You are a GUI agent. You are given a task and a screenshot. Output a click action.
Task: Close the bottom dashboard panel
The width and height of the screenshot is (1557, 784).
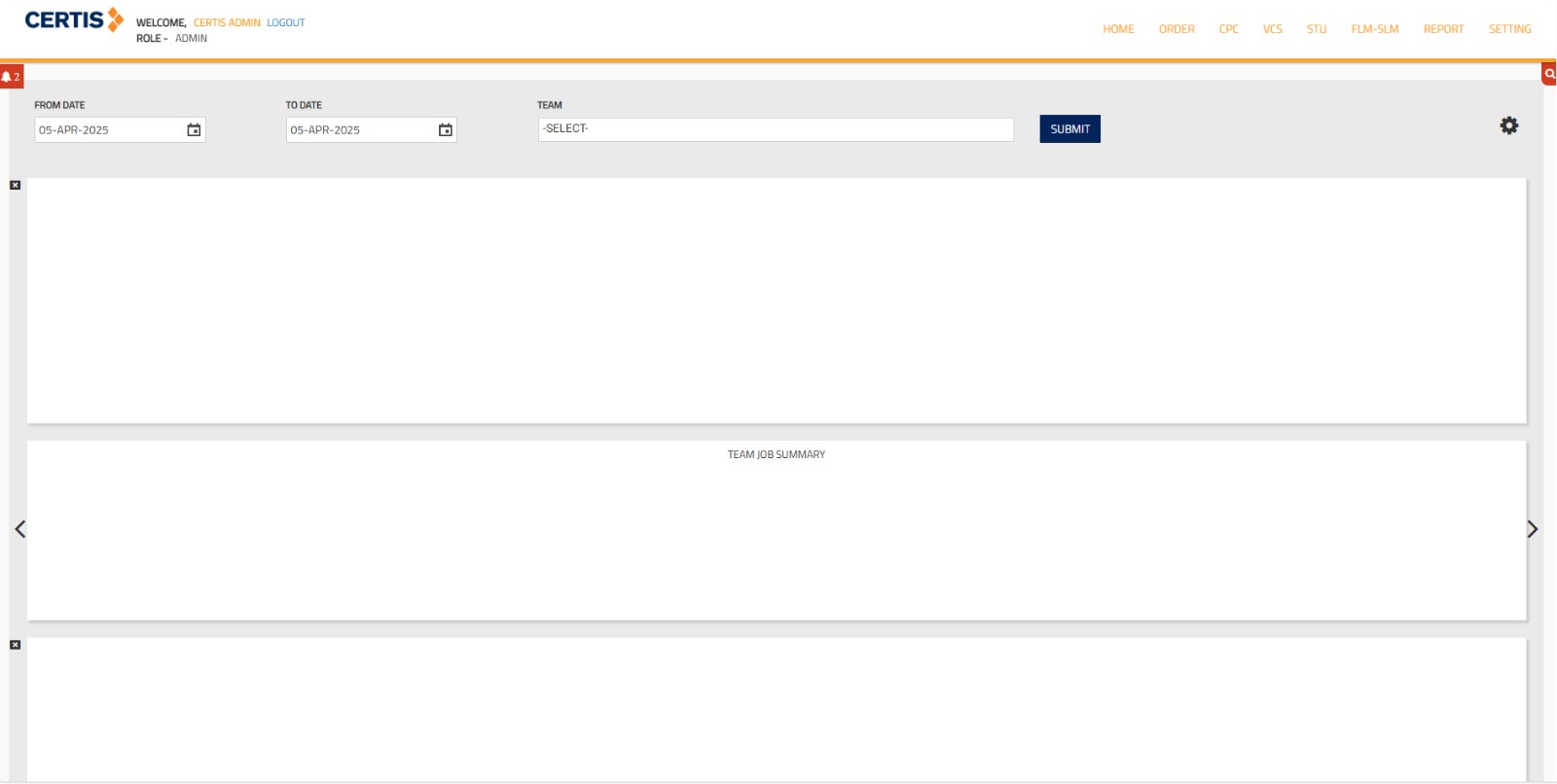pos(16,645)
